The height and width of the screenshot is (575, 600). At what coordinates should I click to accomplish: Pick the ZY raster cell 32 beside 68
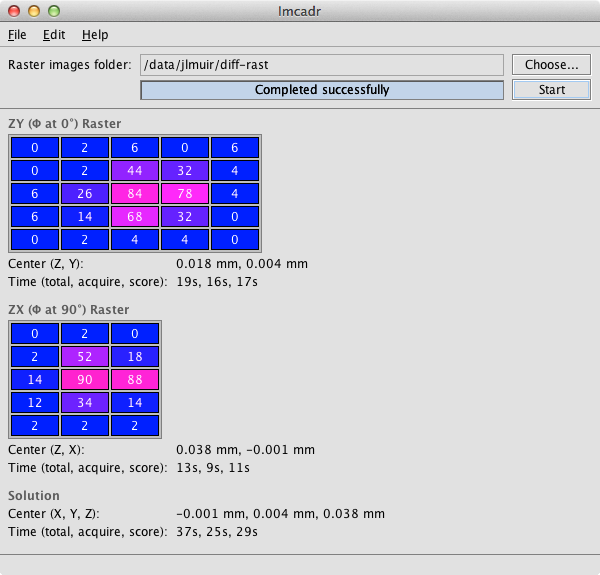(185, 217)
